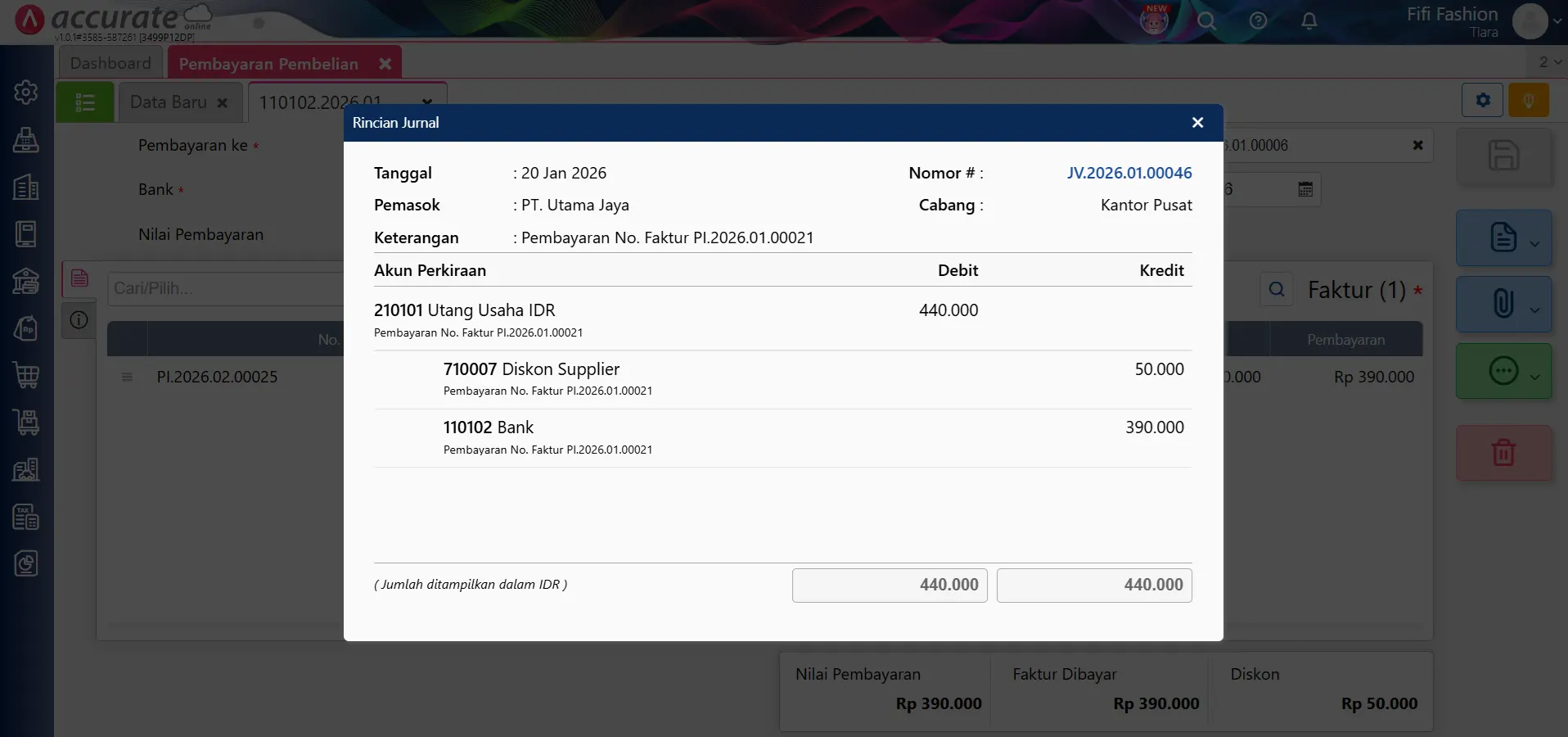Click the notification bell icon
1568x737 pixels.
pyautogui.click(x=1309, y=21)
